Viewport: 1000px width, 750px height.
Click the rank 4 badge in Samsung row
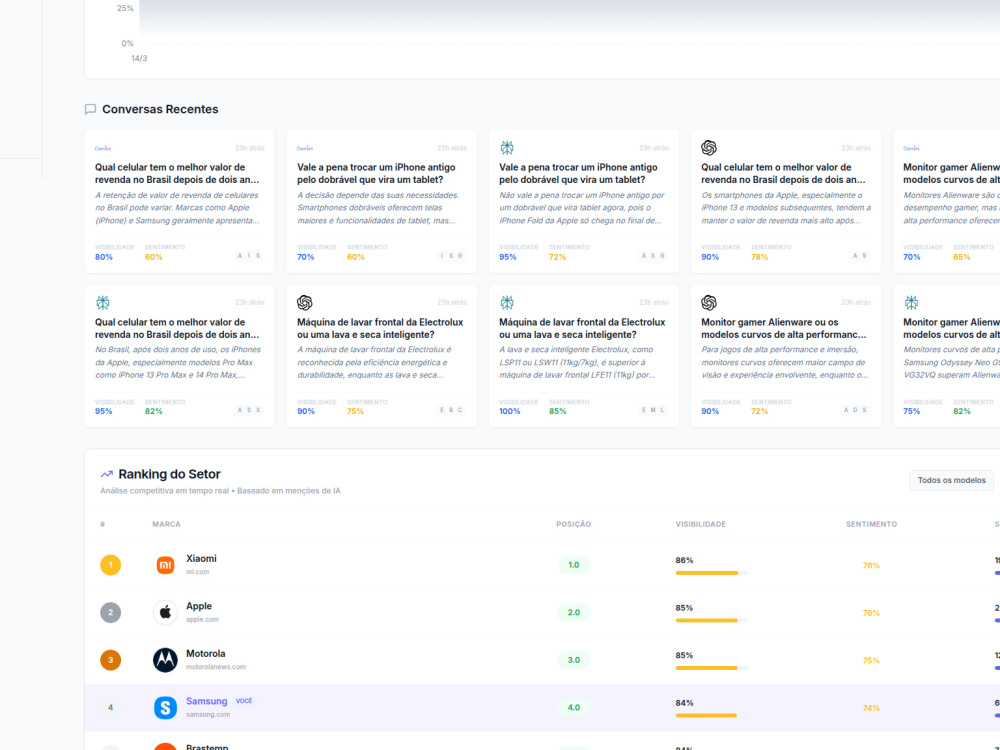(x=110, y=707)
